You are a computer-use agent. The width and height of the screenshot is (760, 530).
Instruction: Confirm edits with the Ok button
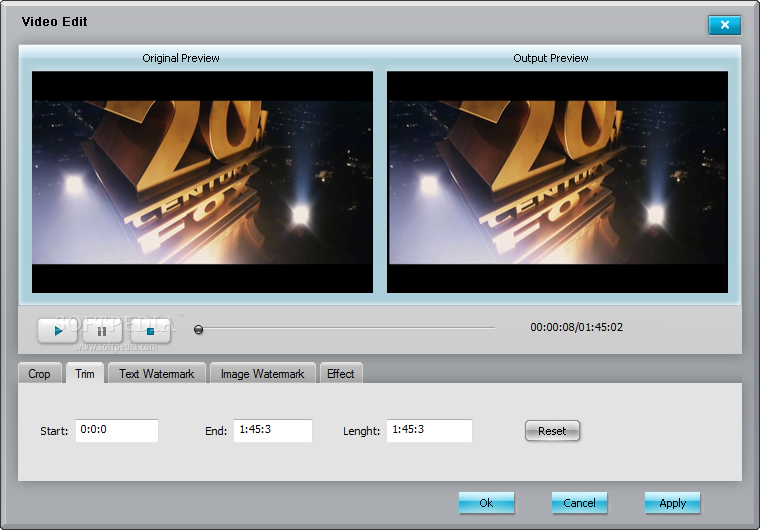(x=486, y=503)
